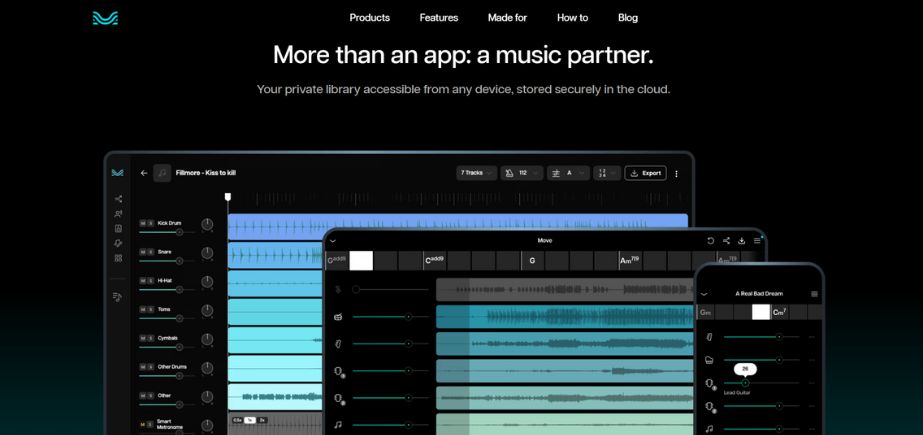Image resolution: width=923 pixels, height=435 pixels.
Task: Open the Made for menu
Action: click(507, 18)
